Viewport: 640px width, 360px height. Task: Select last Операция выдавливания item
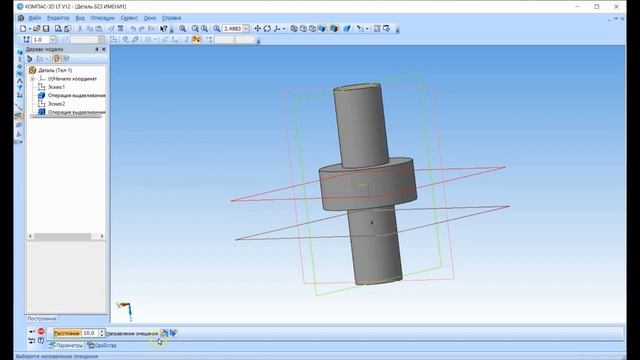pyautogui.click(x=77, y=112)
